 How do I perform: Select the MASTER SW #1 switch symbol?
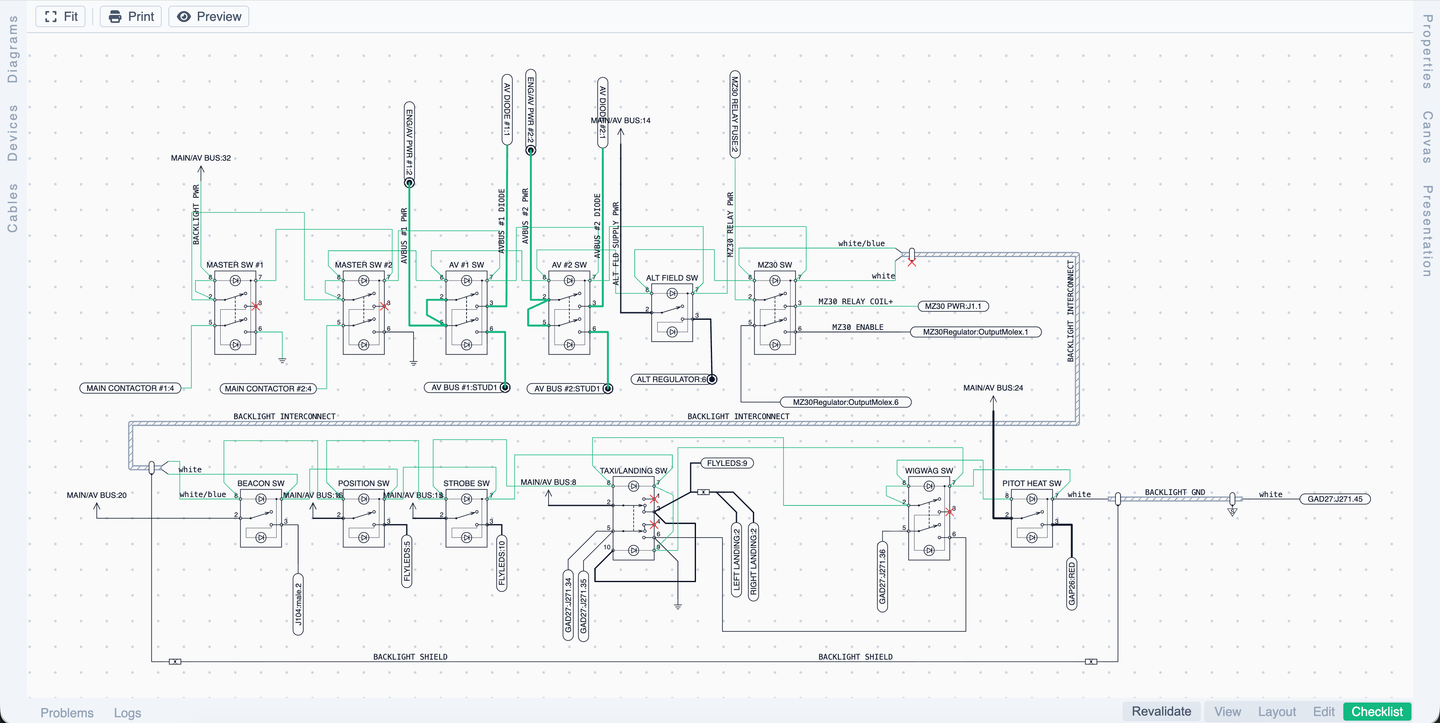pos(235,312)
